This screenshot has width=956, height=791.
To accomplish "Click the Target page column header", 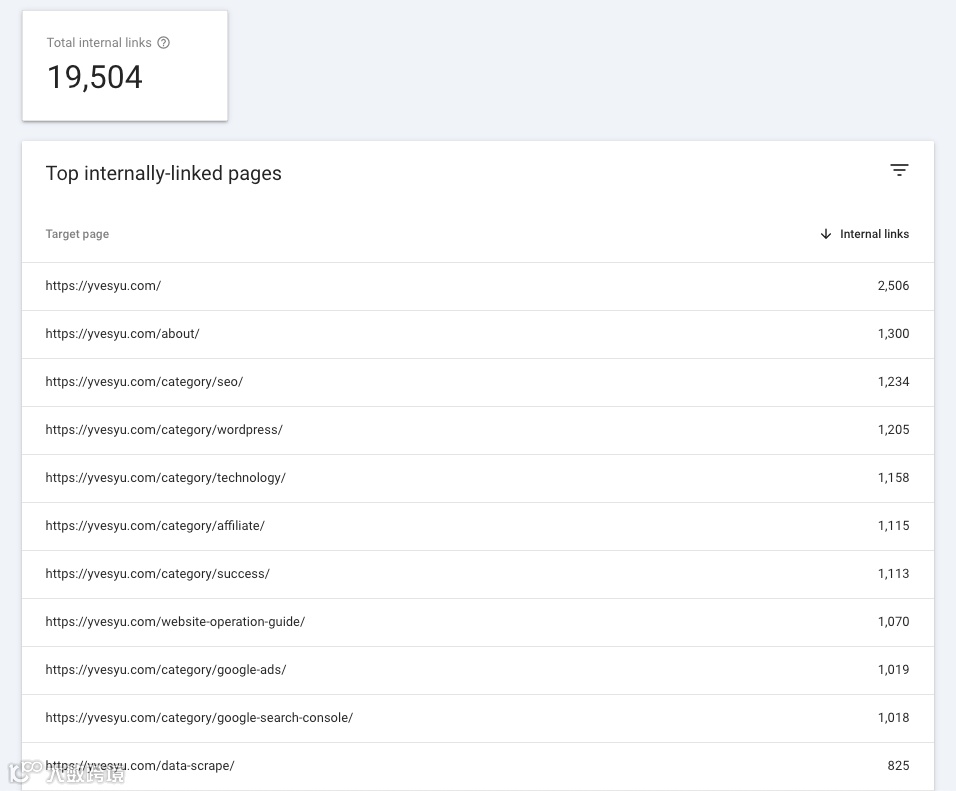I will click(77, 234).
